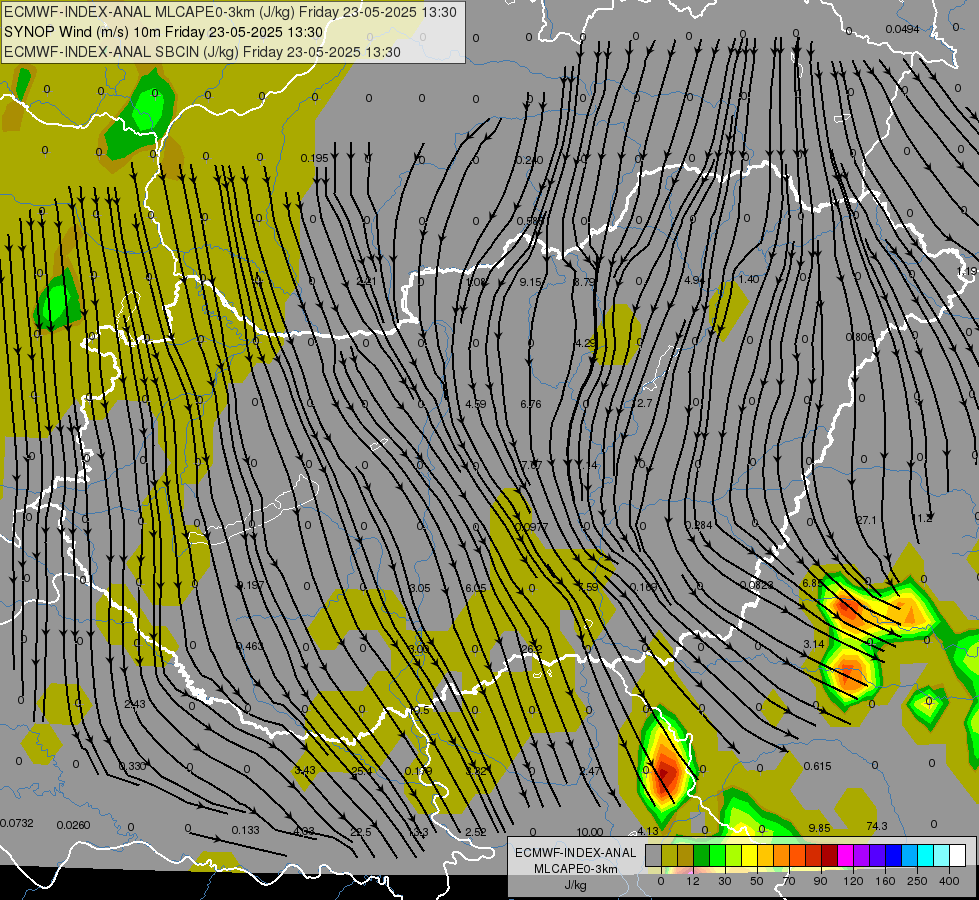The image size is (979, 900).
Task: Click the 400 tick label in legend
Action: pyautogui.click(x=949, y=881)
